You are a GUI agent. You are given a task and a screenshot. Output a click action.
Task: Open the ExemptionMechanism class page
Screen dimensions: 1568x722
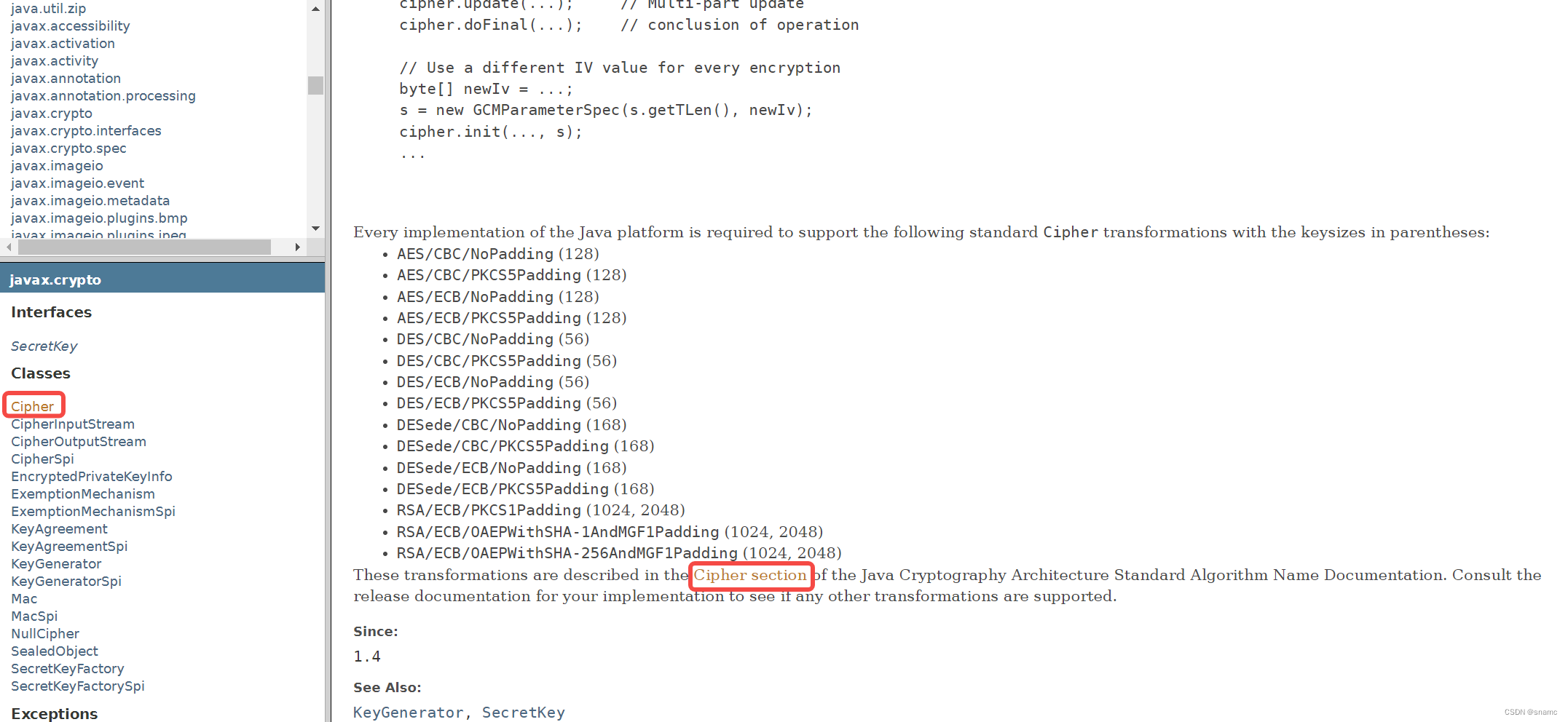tap(82, 493)
